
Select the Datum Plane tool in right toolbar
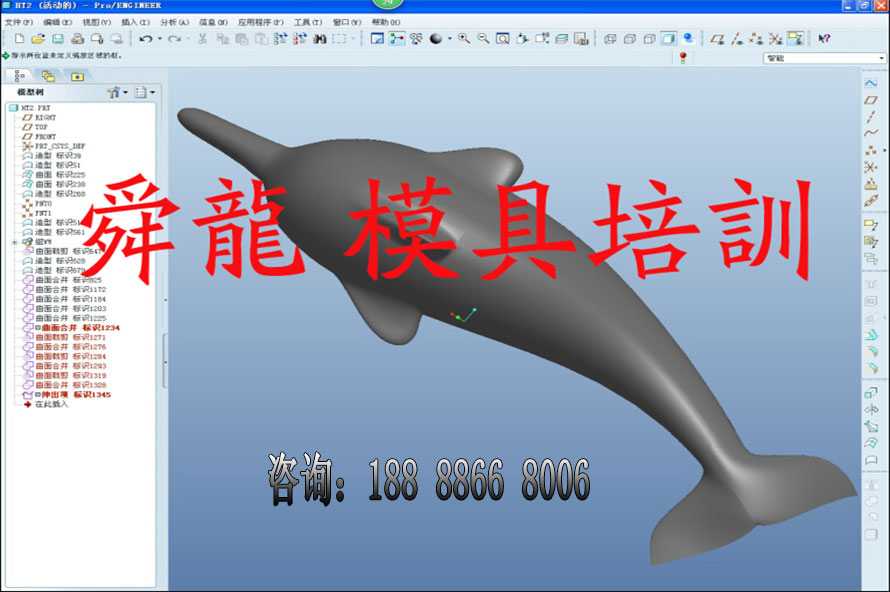click(871, 100)
